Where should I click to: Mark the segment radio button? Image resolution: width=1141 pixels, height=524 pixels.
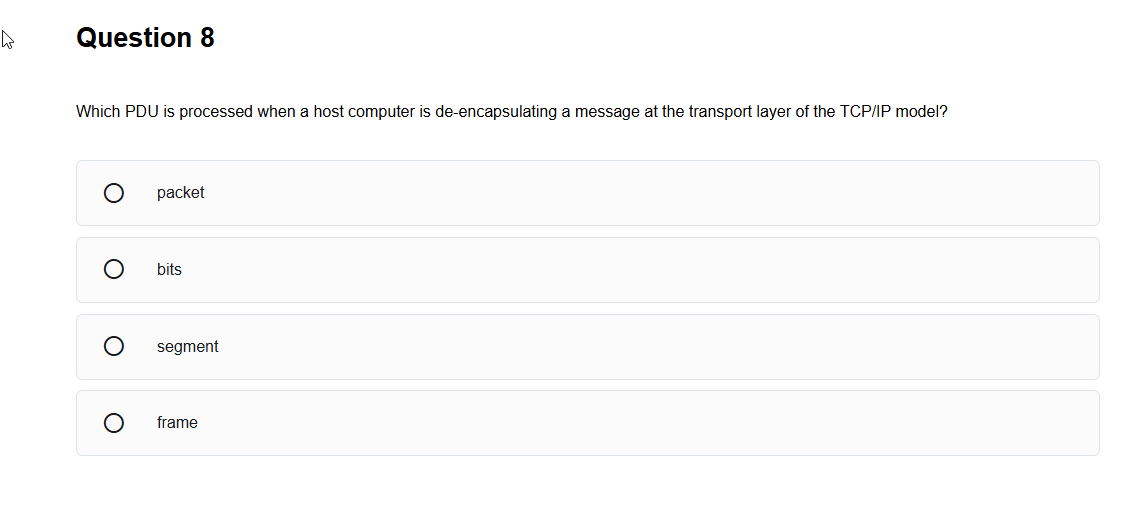[x=114, y=346]
